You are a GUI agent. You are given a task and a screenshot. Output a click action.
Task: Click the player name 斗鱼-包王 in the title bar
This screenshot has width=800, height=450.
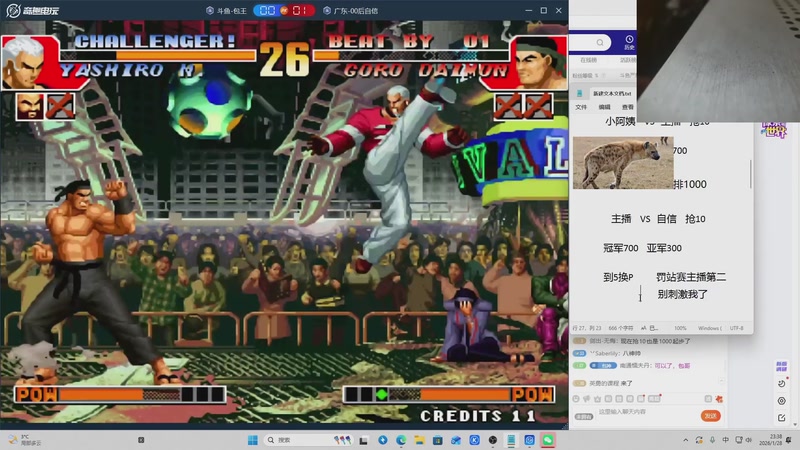point(227,10)
